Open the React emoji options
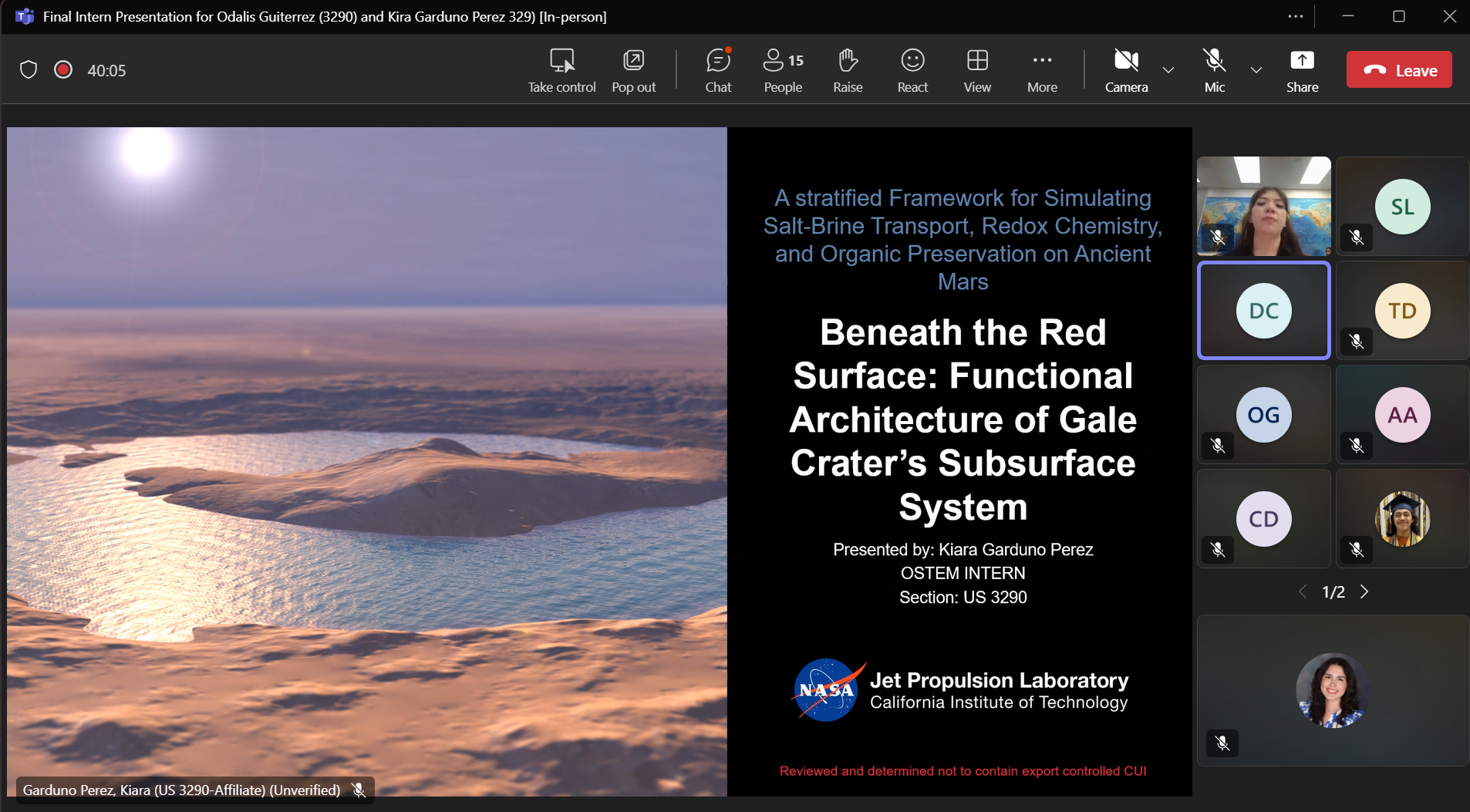Screen dimensions: 1470x812 [912, 69]
